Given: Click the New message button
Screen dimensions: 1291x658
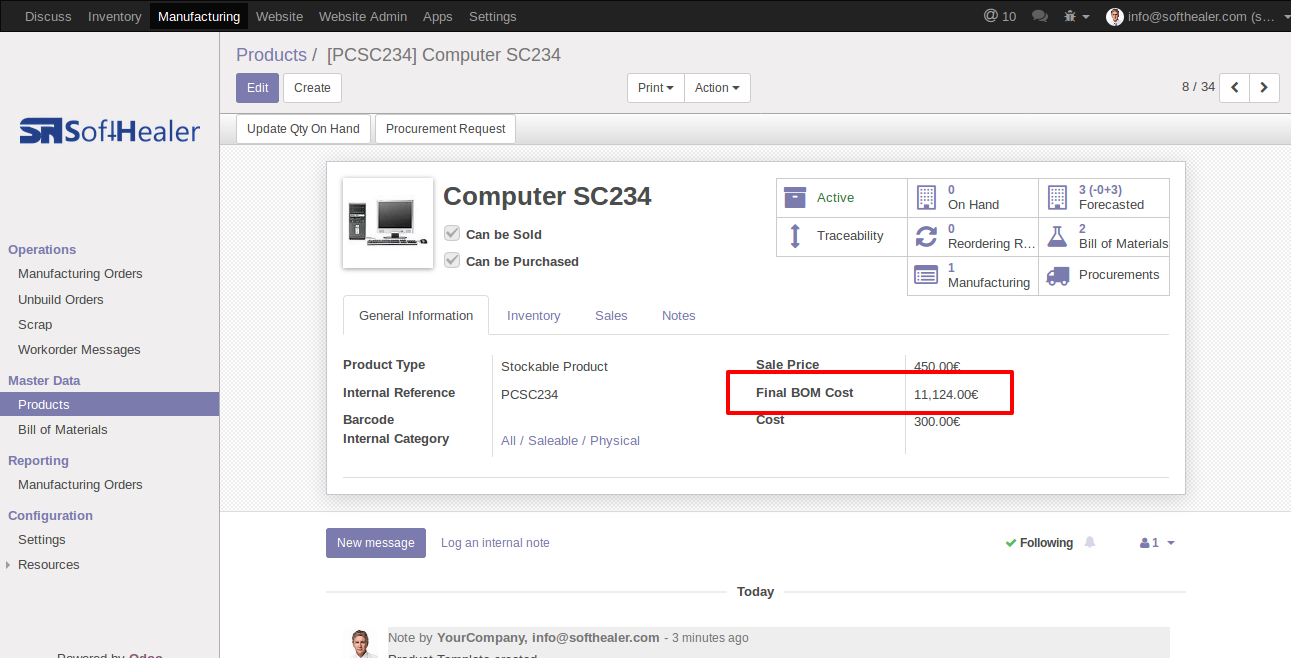Looking at the screenshot, I should 376,543.
